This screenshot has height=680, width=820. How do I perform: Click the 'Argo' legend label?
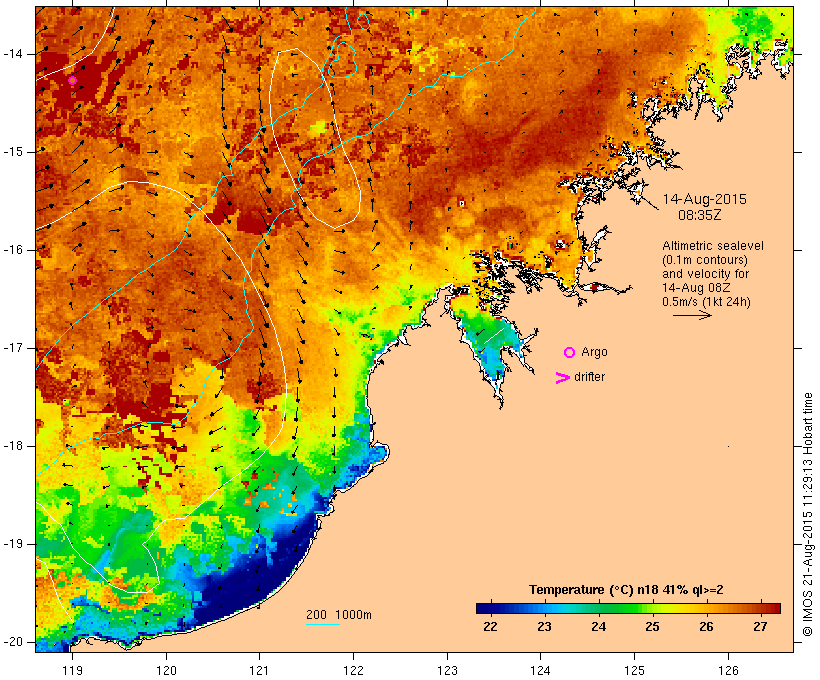tap(594, 352)
